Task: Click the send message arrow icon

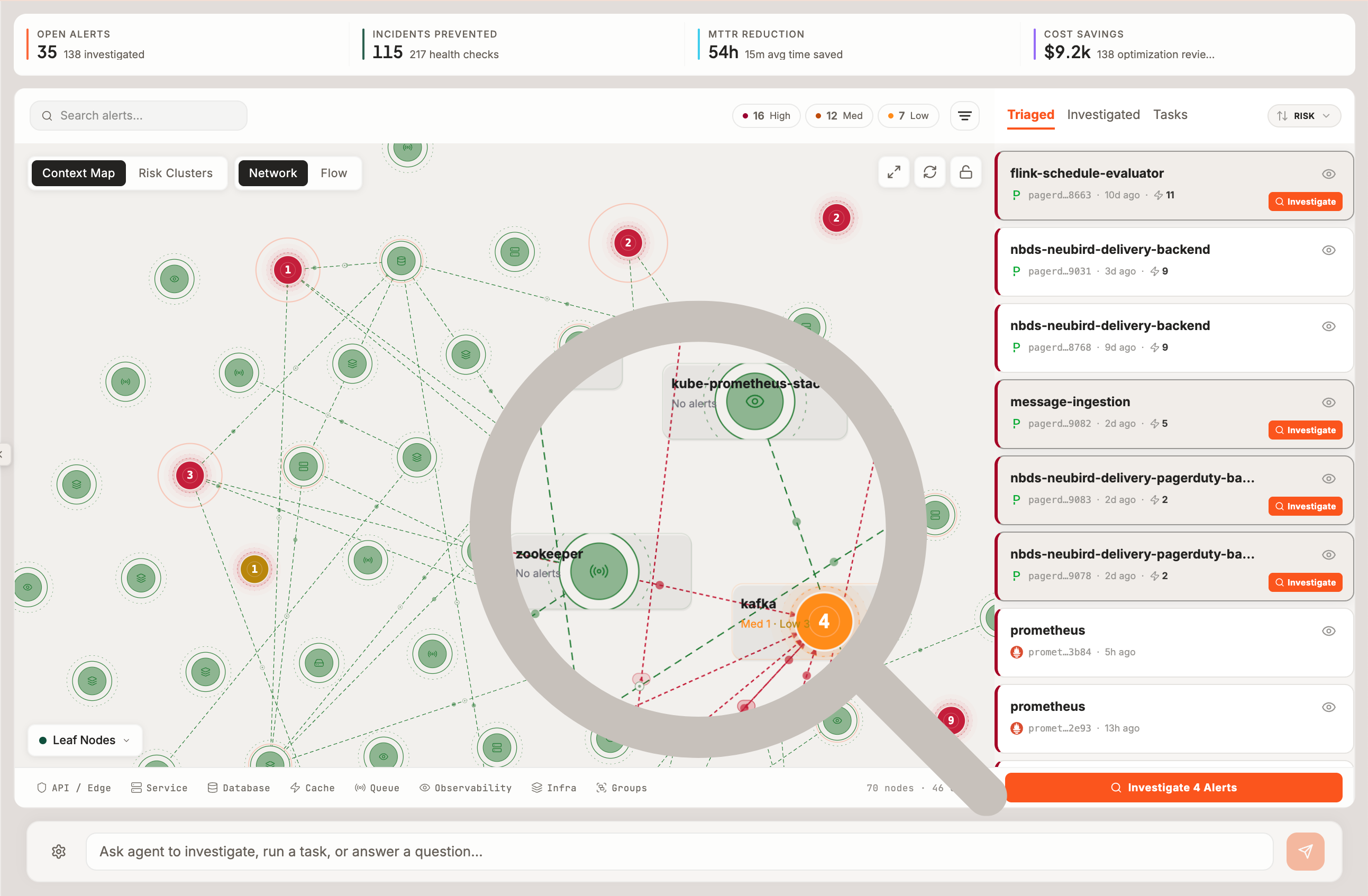Action: 1305,851
